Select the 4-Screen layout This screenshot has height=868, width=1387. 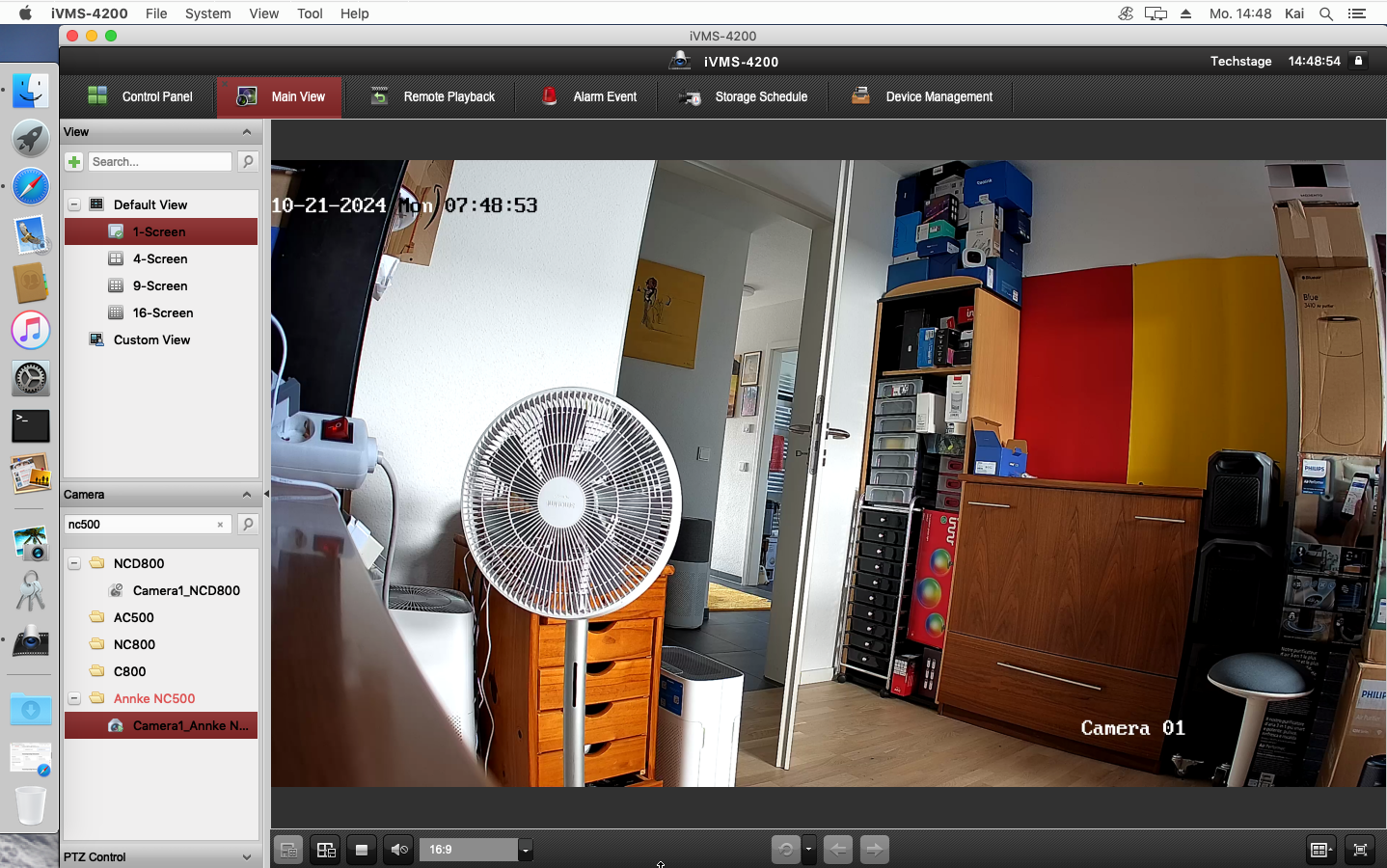click(160, 258)
